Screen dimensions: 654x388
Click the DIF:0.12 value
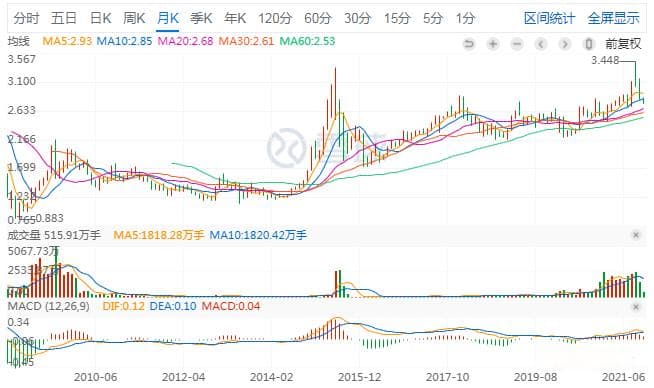click(123, 307)
